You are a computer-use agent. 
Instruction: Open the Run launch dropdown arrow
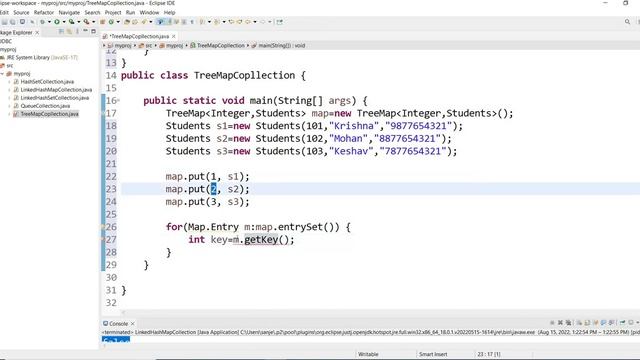point(64,22)
